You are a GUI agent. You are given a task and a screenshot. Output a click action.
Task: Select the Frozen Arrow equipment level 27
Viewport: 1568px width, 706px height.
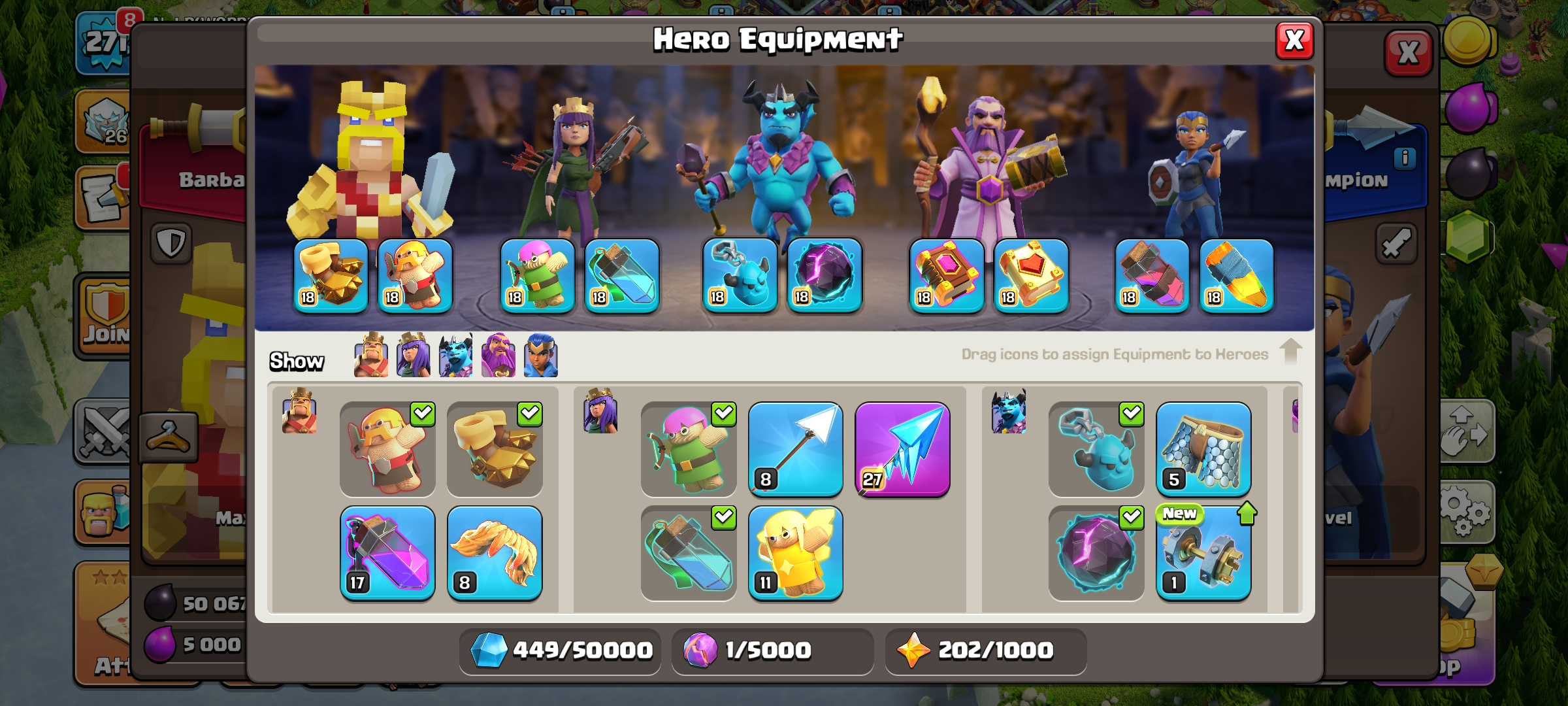(902, 450)
